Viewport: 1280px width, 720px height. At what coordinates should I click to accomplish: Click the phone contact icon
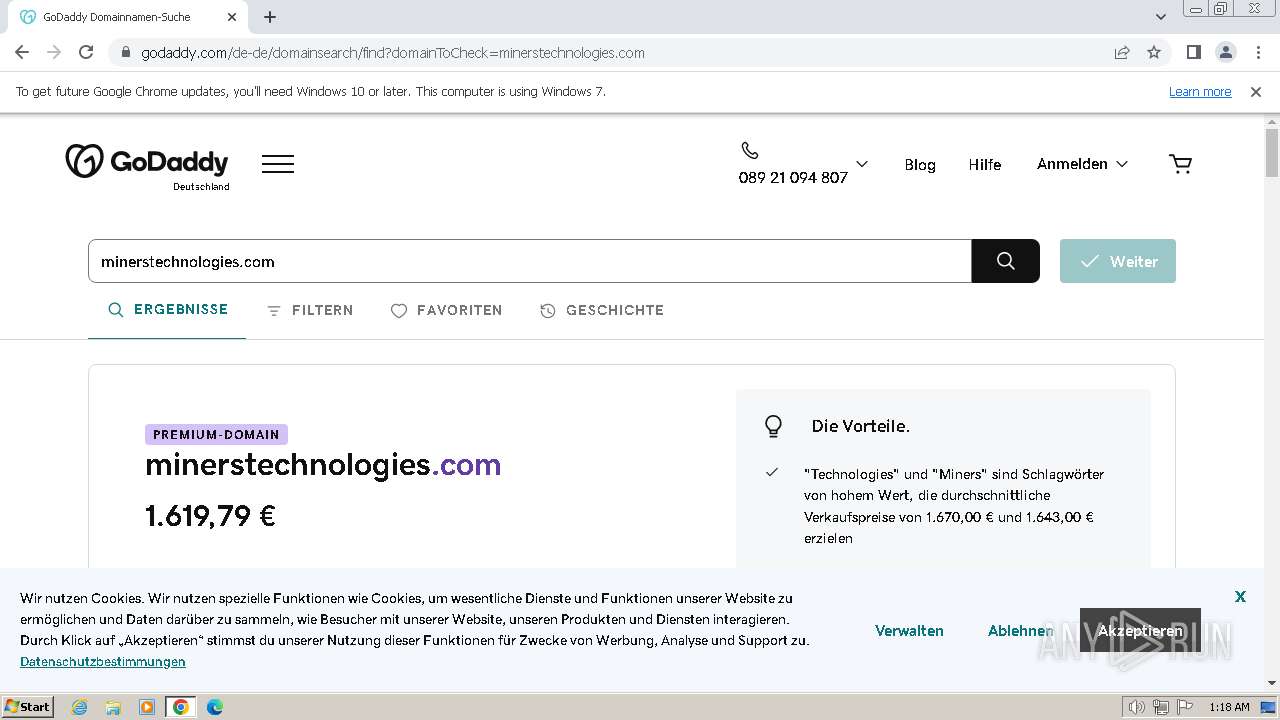coord(750,151)
